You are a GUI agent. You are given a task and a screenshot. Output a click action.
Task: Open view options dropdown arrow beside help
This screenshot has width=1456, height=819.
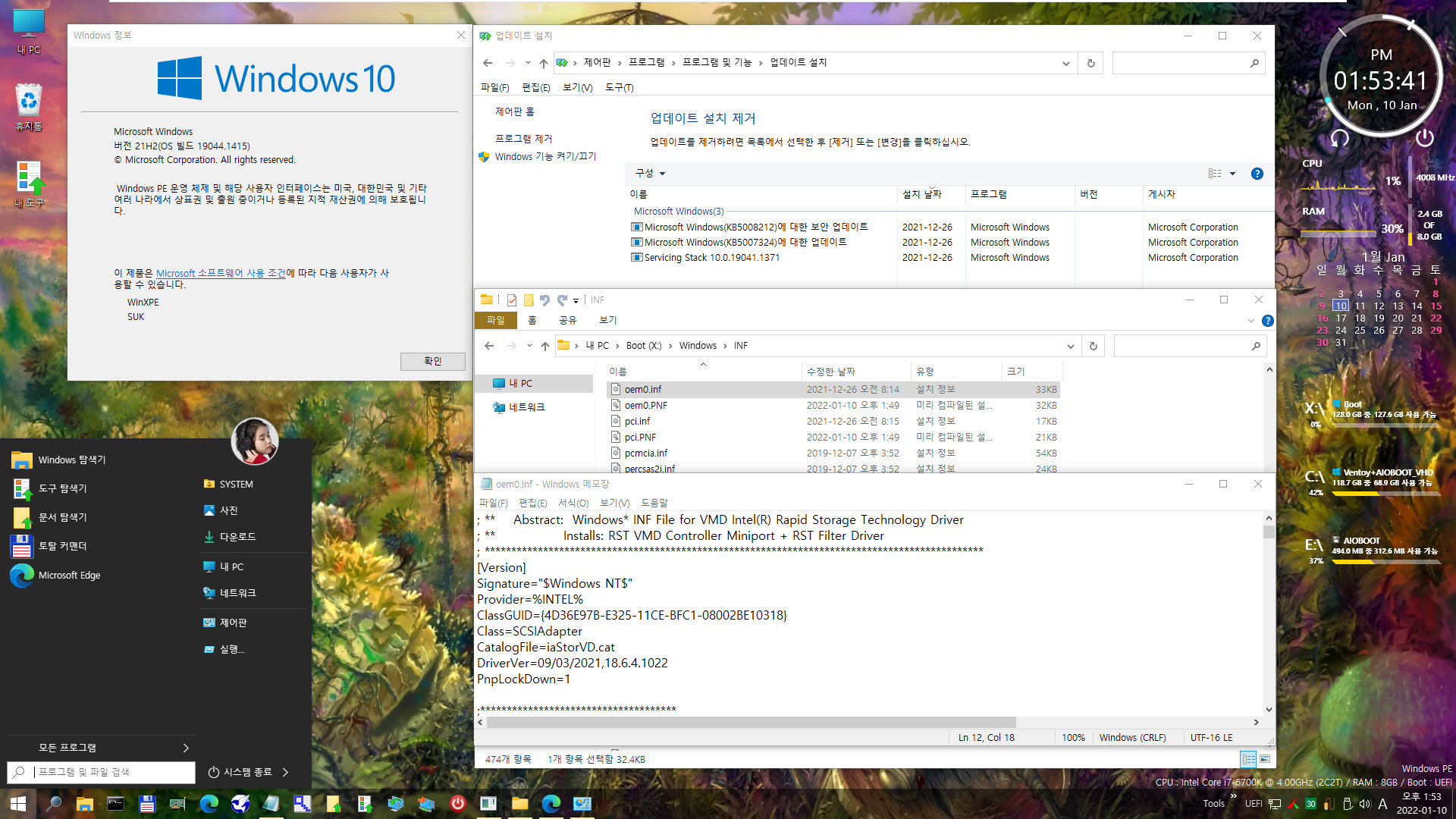1232,174
